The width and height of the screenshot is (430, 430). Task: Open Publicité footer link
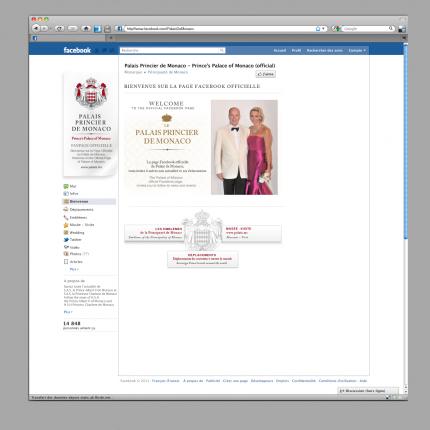pyautogui.click(x=213, y=381)
